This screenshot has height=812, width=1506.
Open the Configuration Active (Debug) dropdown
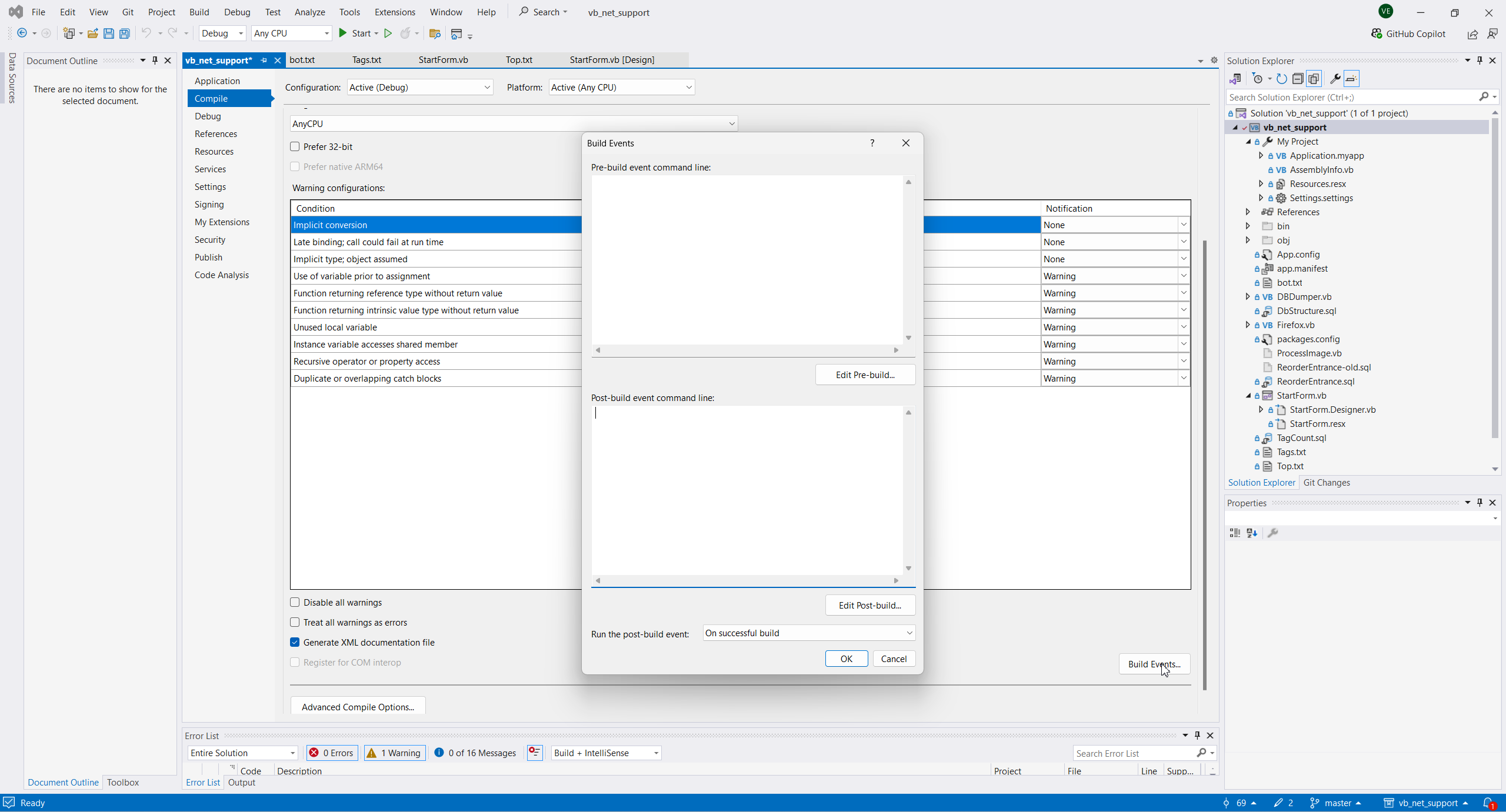(419, 87)
